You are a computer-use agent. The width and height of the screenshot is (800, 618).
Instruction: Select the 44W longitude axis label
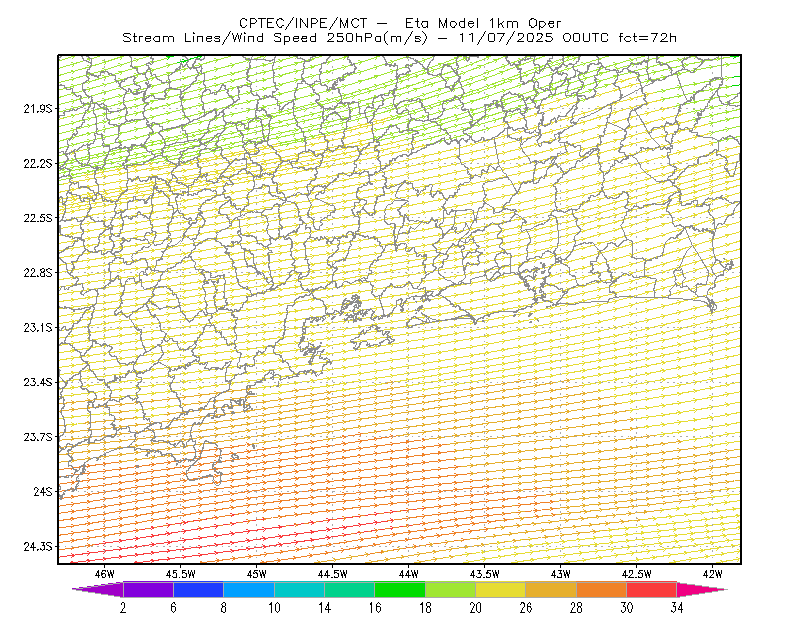409,574
